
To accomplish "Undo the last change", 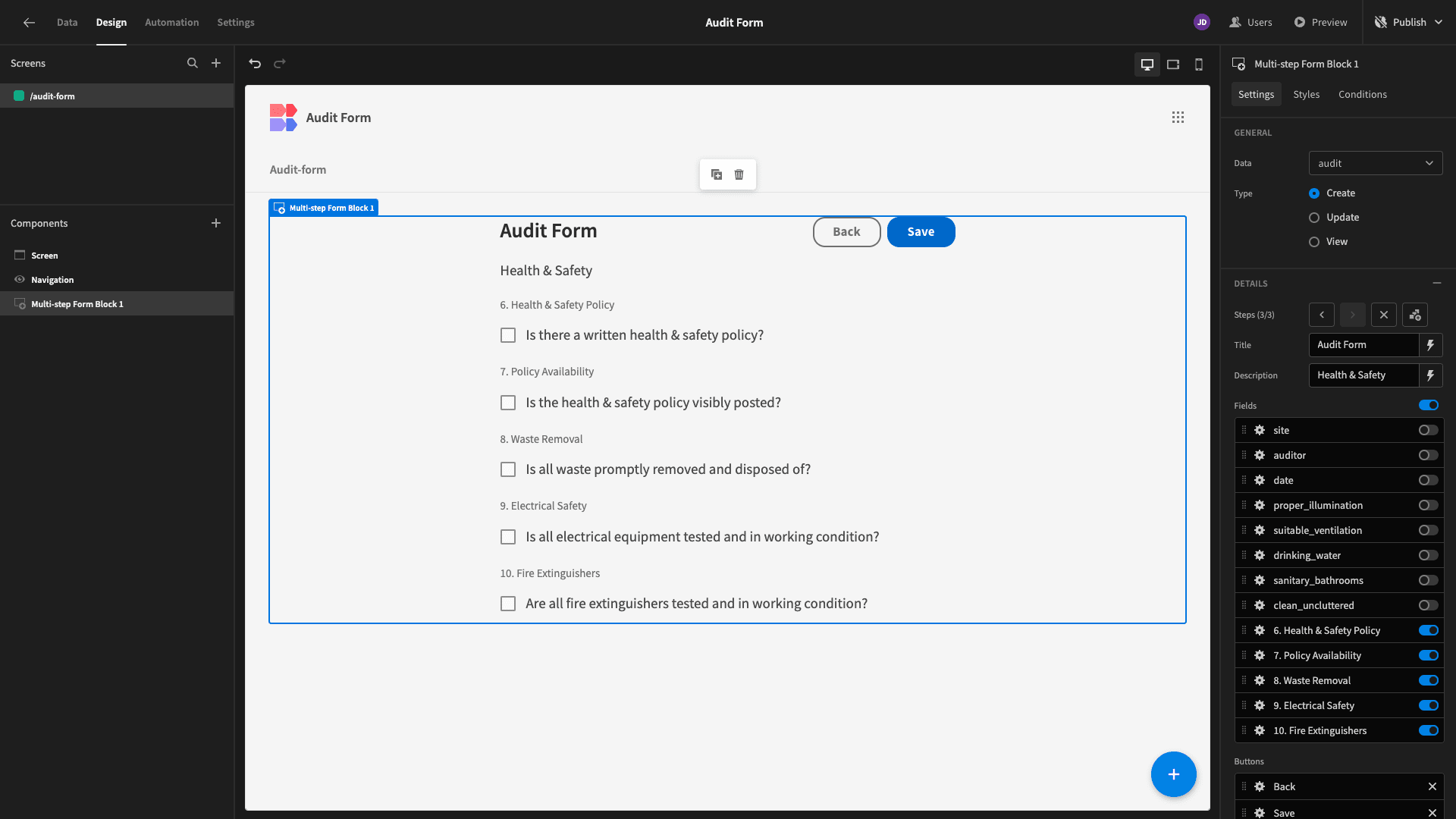I will [255, 64].
